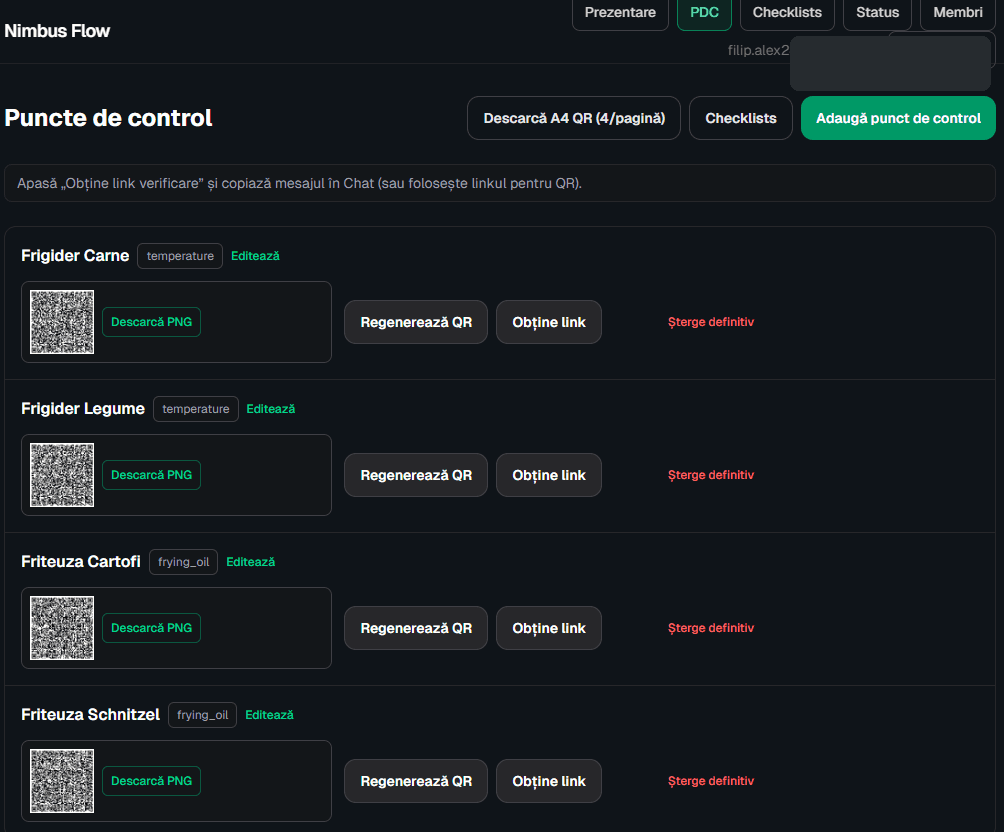Șterge definitiv Friteuza Cartofi
The image size is (1004, 832).
pos(711,628)
